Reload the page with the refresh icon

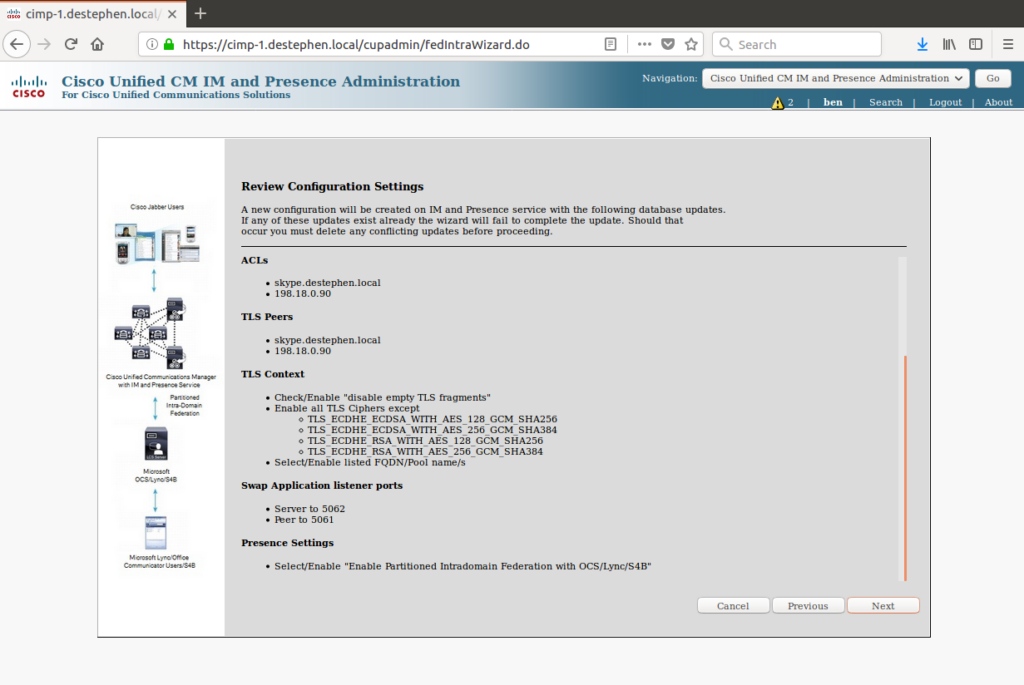[x=71, y=44]
